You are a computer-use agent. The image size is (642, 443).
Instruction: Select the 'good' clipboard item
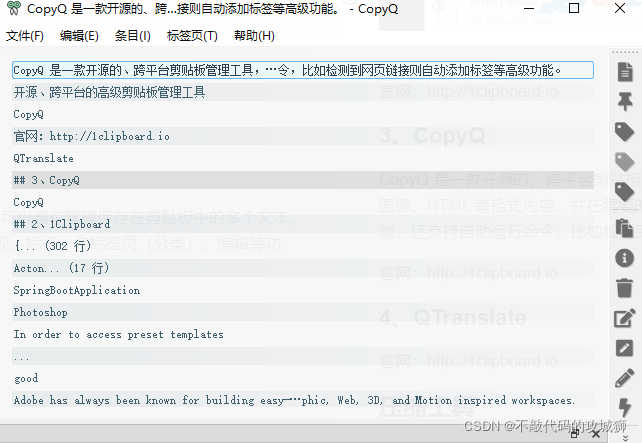(303, 378)
